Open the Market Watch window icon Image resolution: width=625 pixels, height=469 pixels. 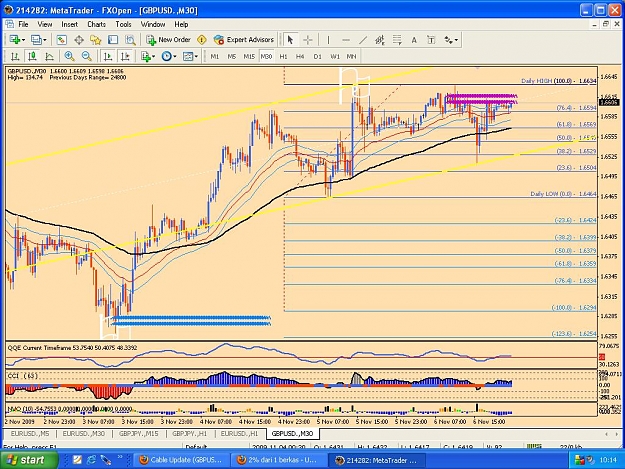(x=61, y=40)
